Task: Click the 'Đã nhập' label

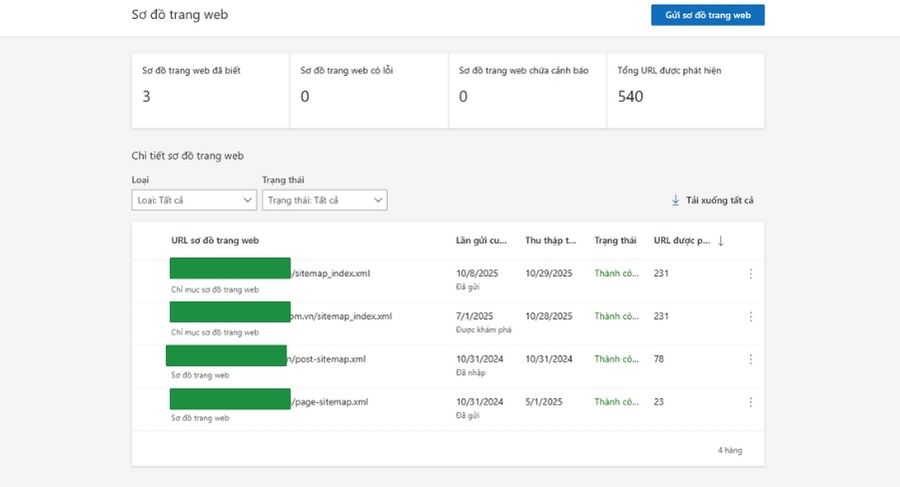Action: coord(470,373)
